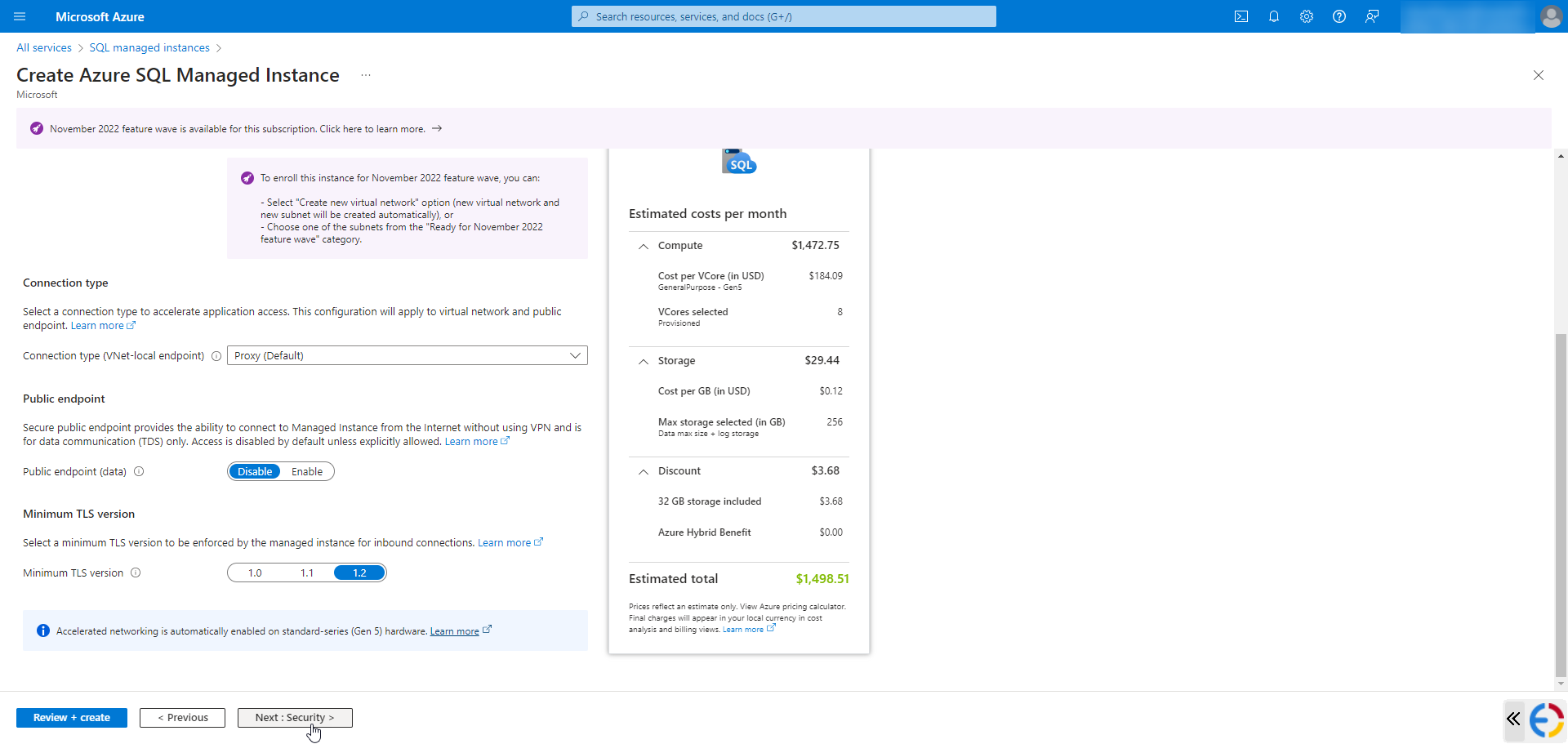Viewport: 1568px width, 744px height.
Task: Collapse the Compute cost section
Action: tap(642, 246)
